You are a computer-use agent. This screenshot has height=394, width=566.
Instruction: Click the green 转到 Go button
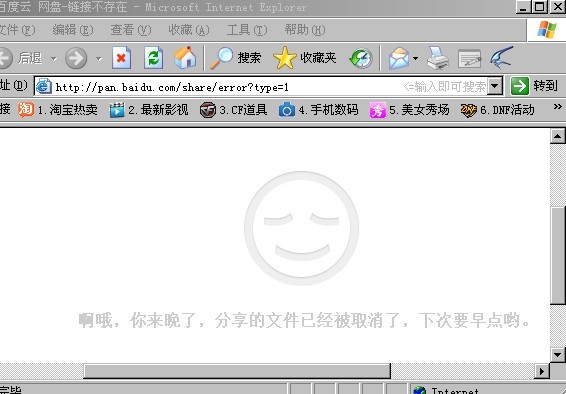point(534,86)
